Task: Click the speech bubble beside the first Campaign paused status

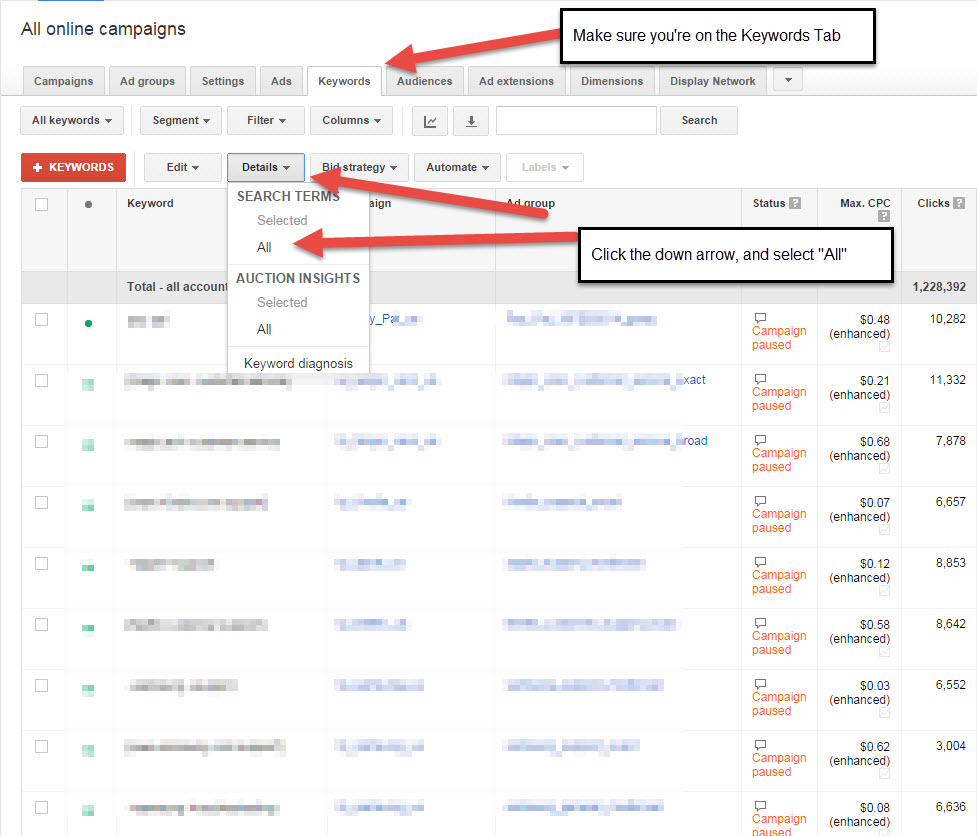Action: pos(760,317)
